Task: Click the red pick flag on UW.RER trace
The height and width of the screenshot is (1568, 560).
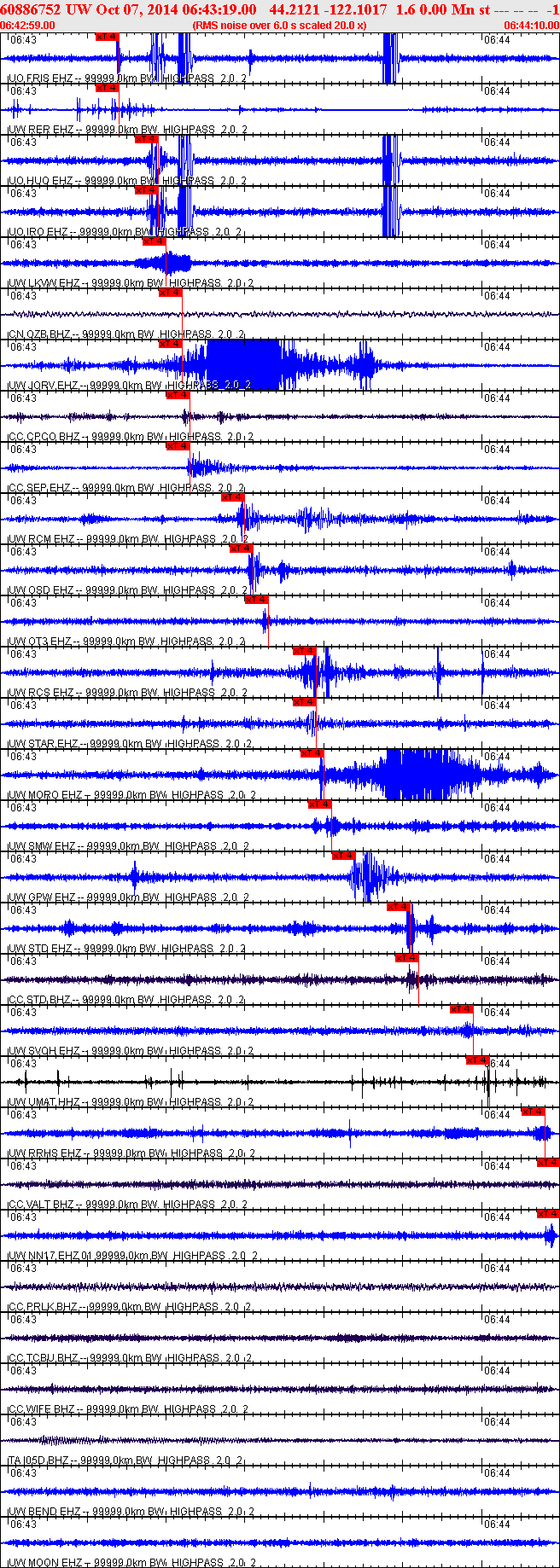Action: [107, 88]
